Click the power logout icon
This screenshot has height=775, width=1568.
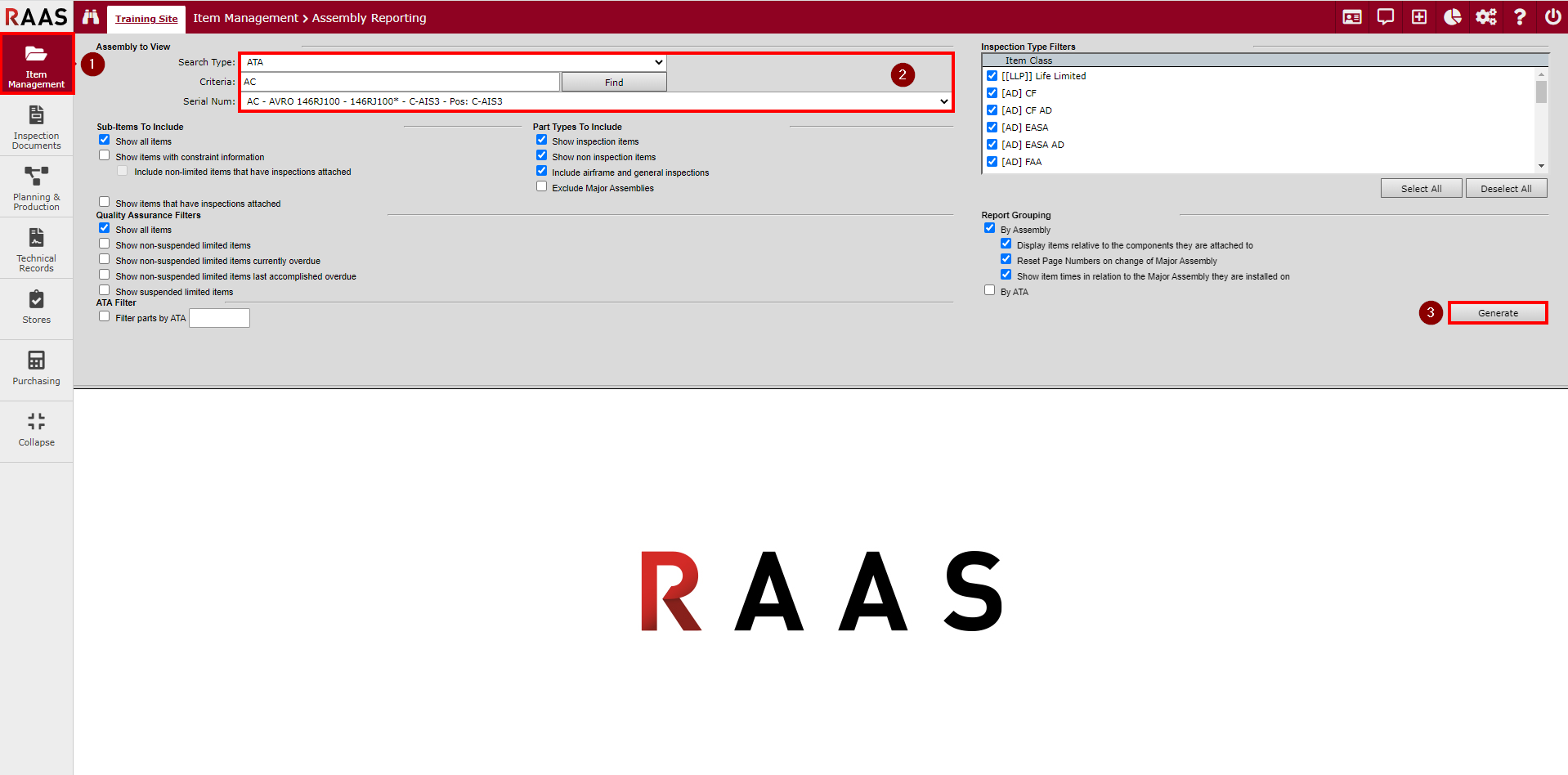[x=1552, y=17]
